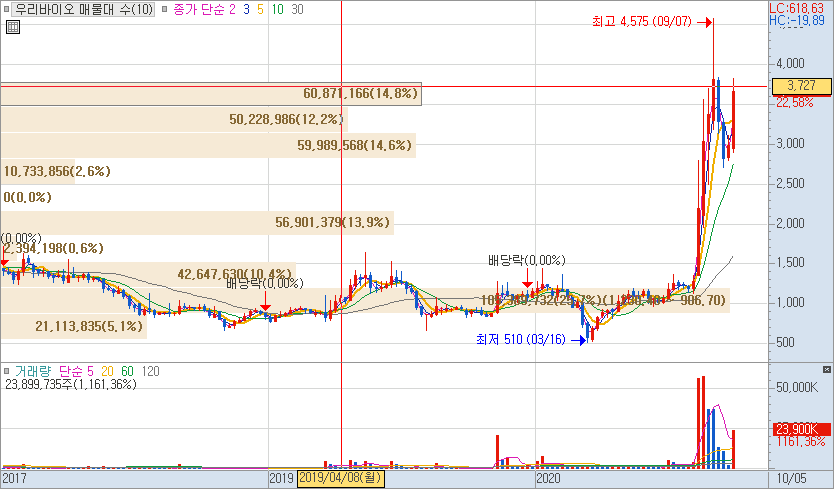Click the 500 price axis label

(786, 342)
